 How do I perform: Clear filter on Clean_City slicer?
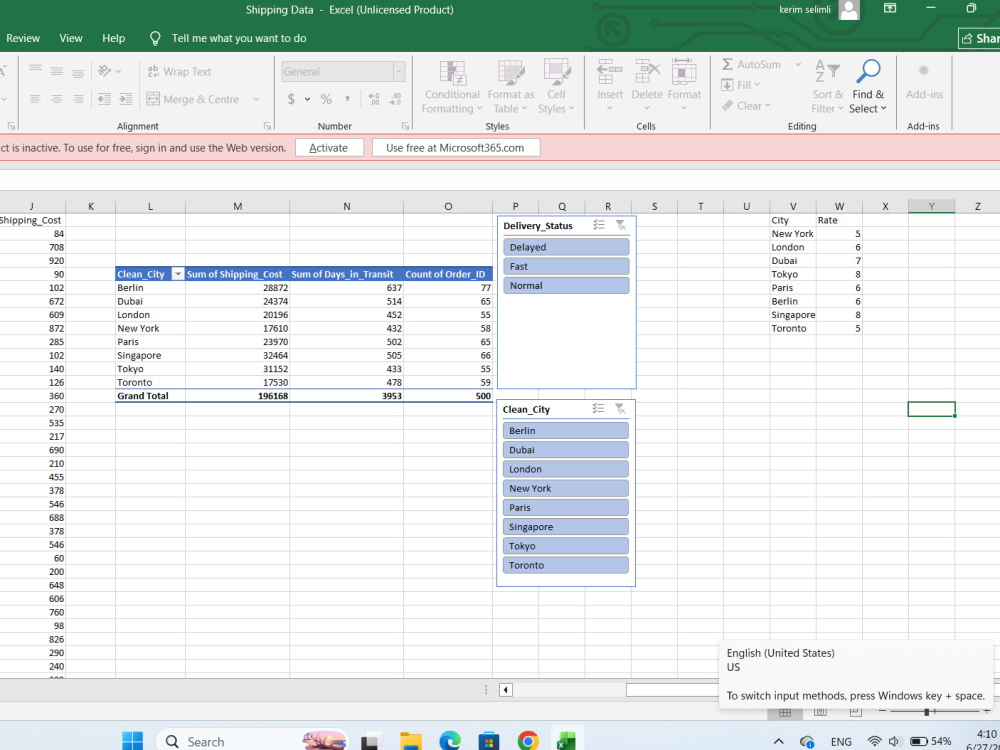point(620,409)
